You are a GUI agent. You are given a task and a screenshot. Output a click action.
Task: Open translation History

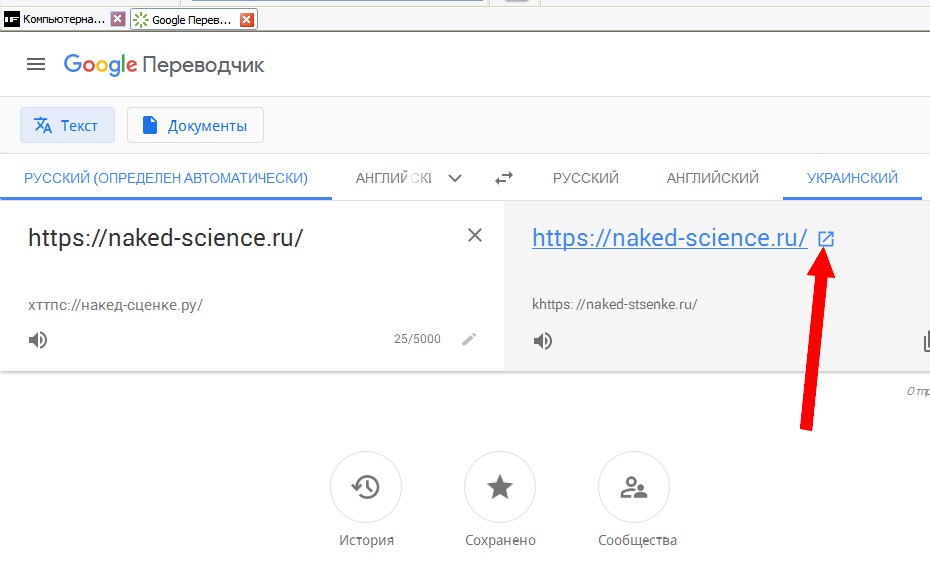[x=366, y=487]
